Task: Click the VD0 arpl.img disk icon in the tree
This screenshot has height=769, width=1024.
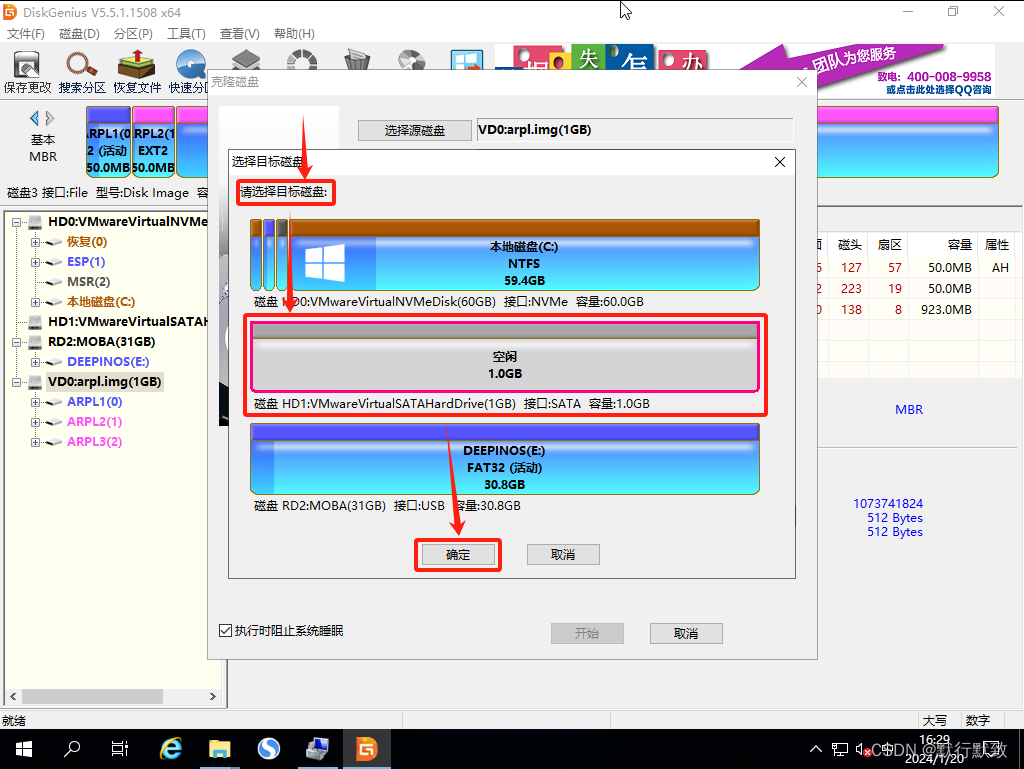Action: (x=35, y=382)
